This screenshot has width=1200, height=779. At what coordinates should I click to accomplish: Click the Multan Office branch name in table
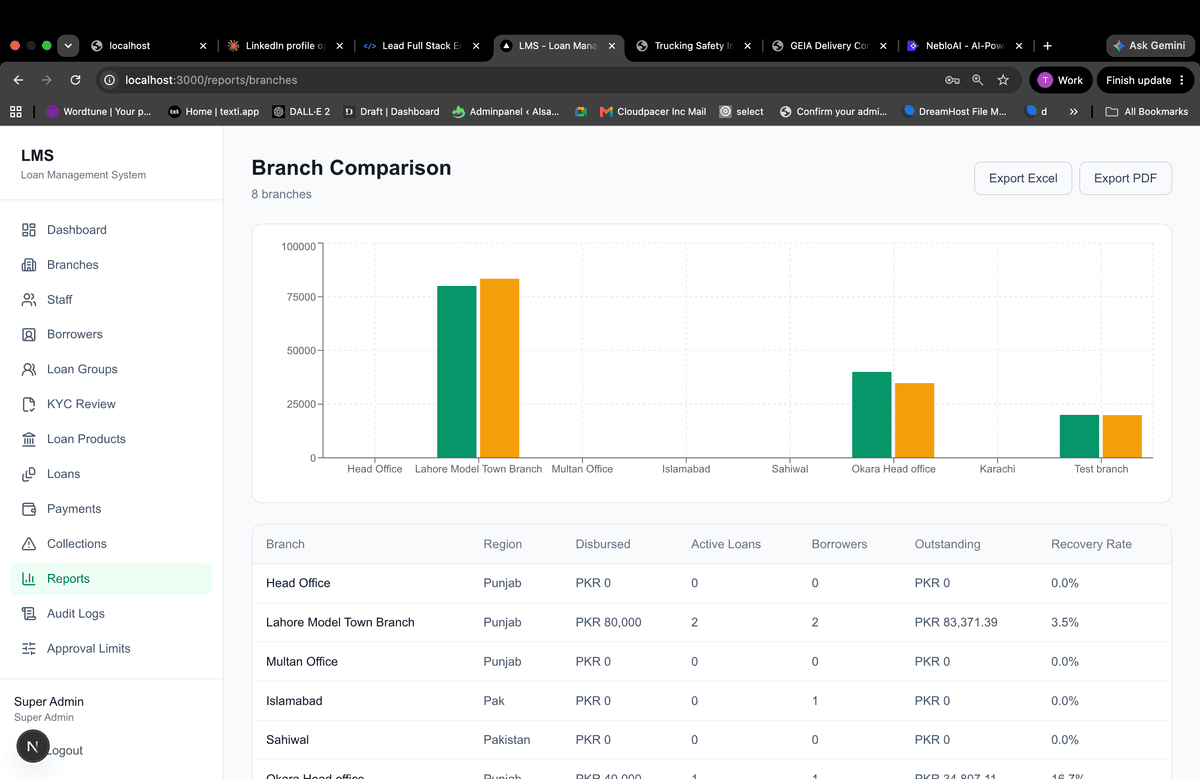pos(302,662)
